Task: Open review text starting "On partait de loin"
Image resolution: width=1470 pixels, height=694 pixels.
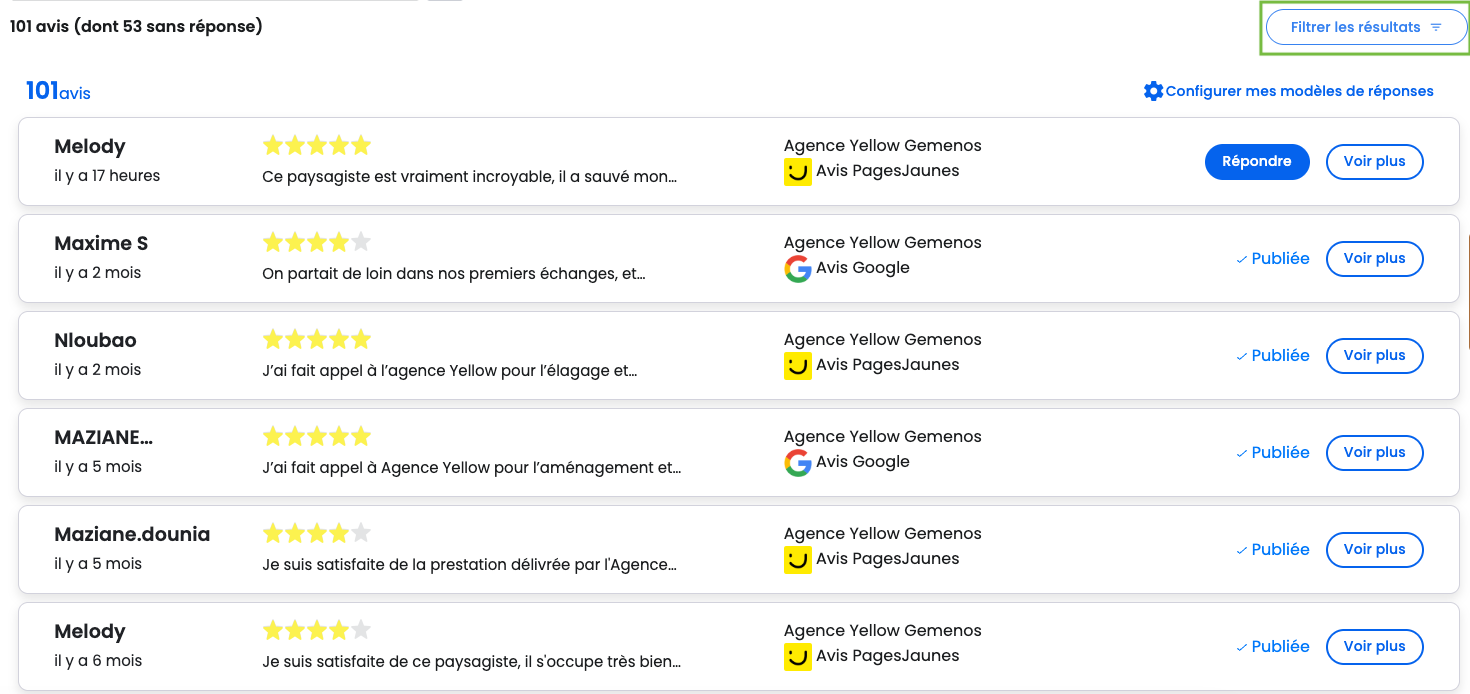Action: pyautogui.click(x=454, y=274)
